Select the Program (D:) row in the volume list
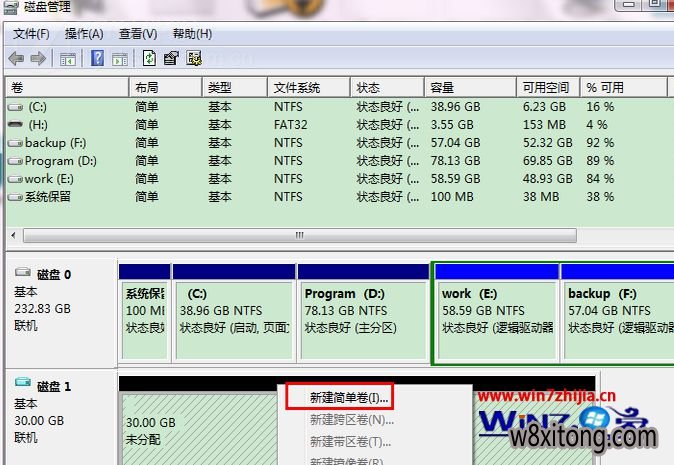This screenshot has height=465, width=674. (62, 160)
